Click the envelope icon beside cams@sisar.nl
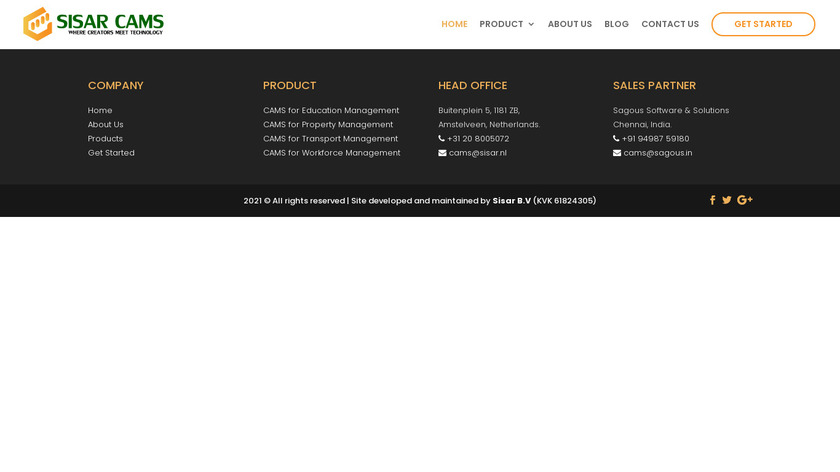The height and width of the screenshot is (472, 840). (442, 153)
